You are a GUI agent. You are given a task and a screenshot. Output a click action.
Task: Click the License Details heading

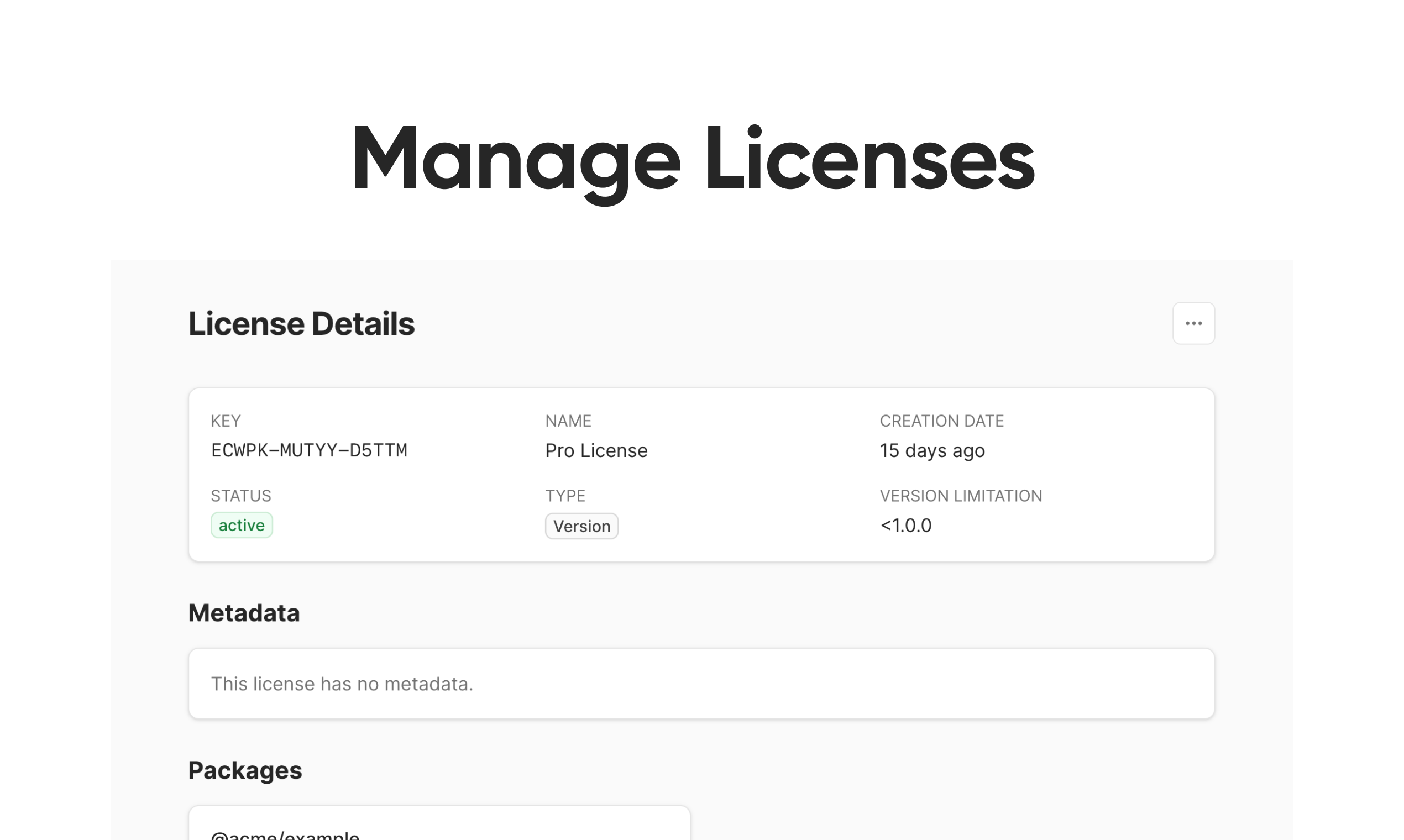pyautogui.click(x=301, y=324)
